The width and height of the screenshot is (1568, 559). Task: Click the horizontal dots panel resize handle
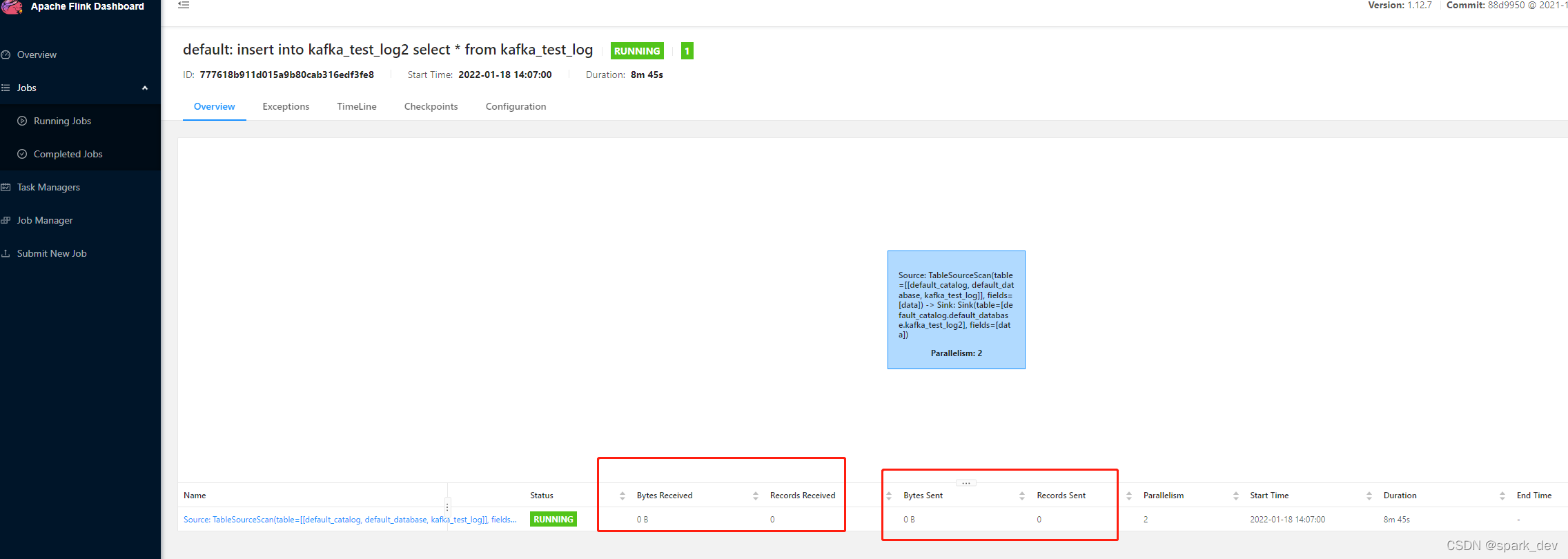[966, 483]
